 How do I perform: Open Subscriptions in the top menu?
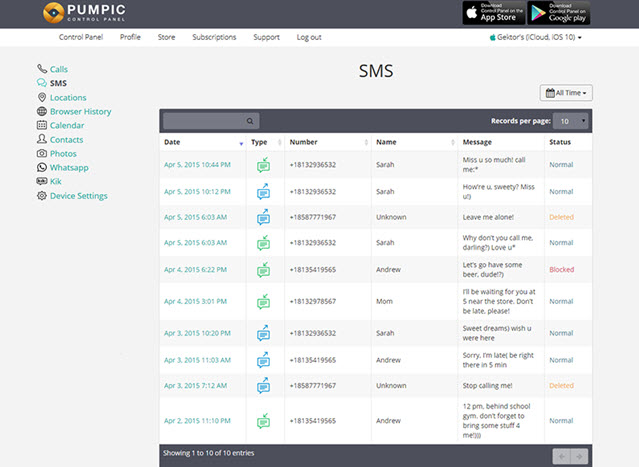click(x=214, y=37)
